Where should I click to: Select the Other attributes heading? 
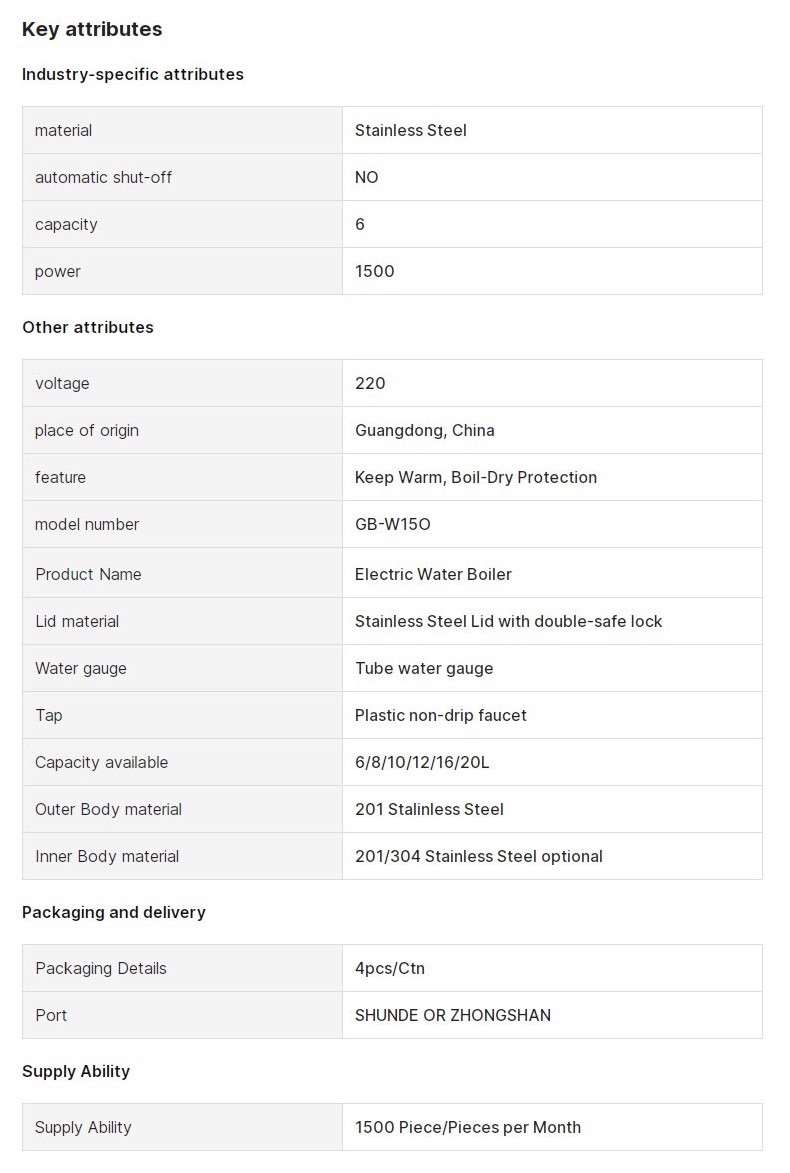pos(88,327)
